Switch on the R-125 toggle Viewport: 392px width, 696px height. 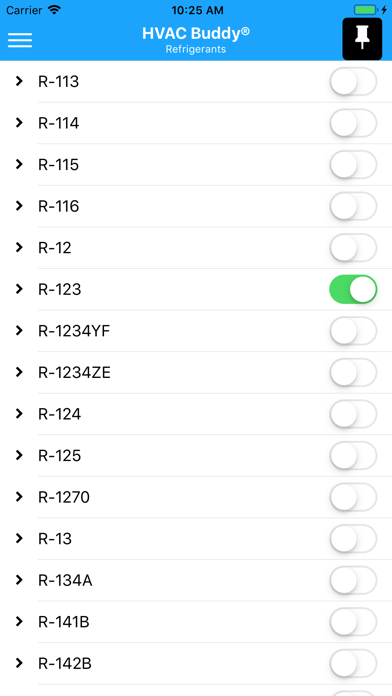point(353,455)
